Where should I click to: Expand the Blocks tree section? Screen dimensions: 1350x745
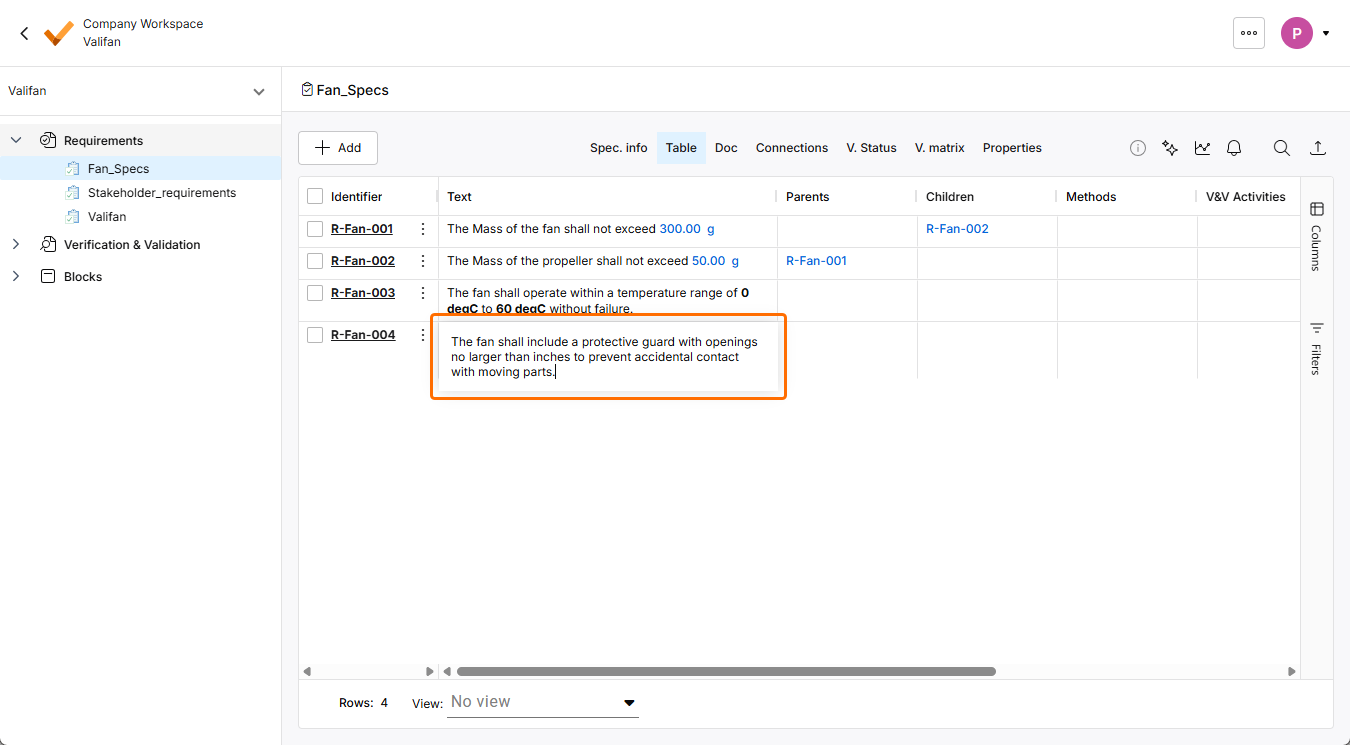coord(16,277)
